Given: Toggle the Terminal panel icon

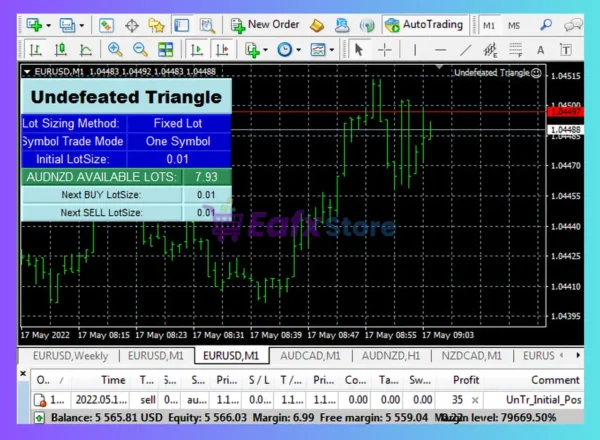Looking at the screenshot, I should tap(181, 26).
